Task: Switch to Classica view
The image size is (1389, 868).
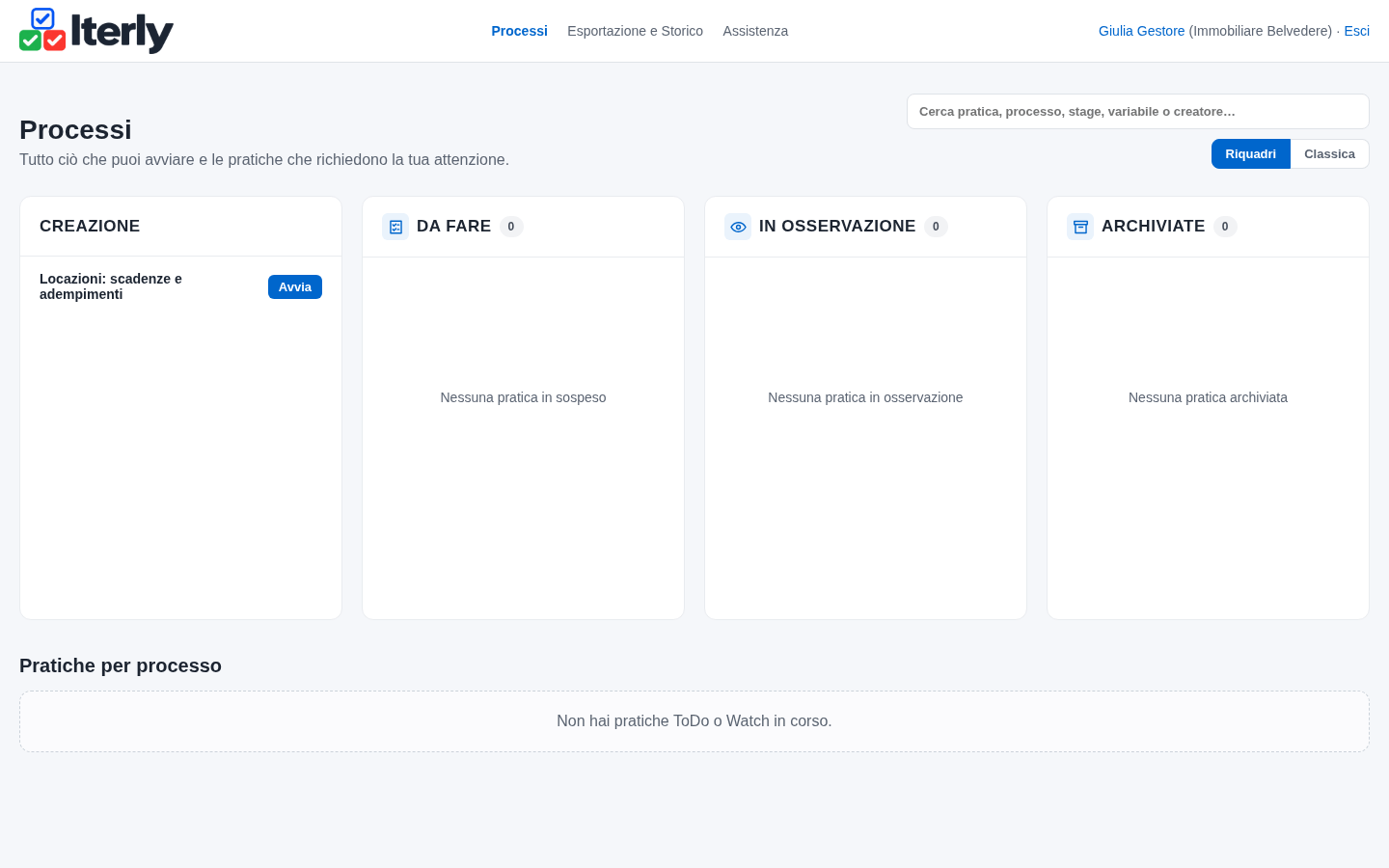Action: coord(1330,154)
